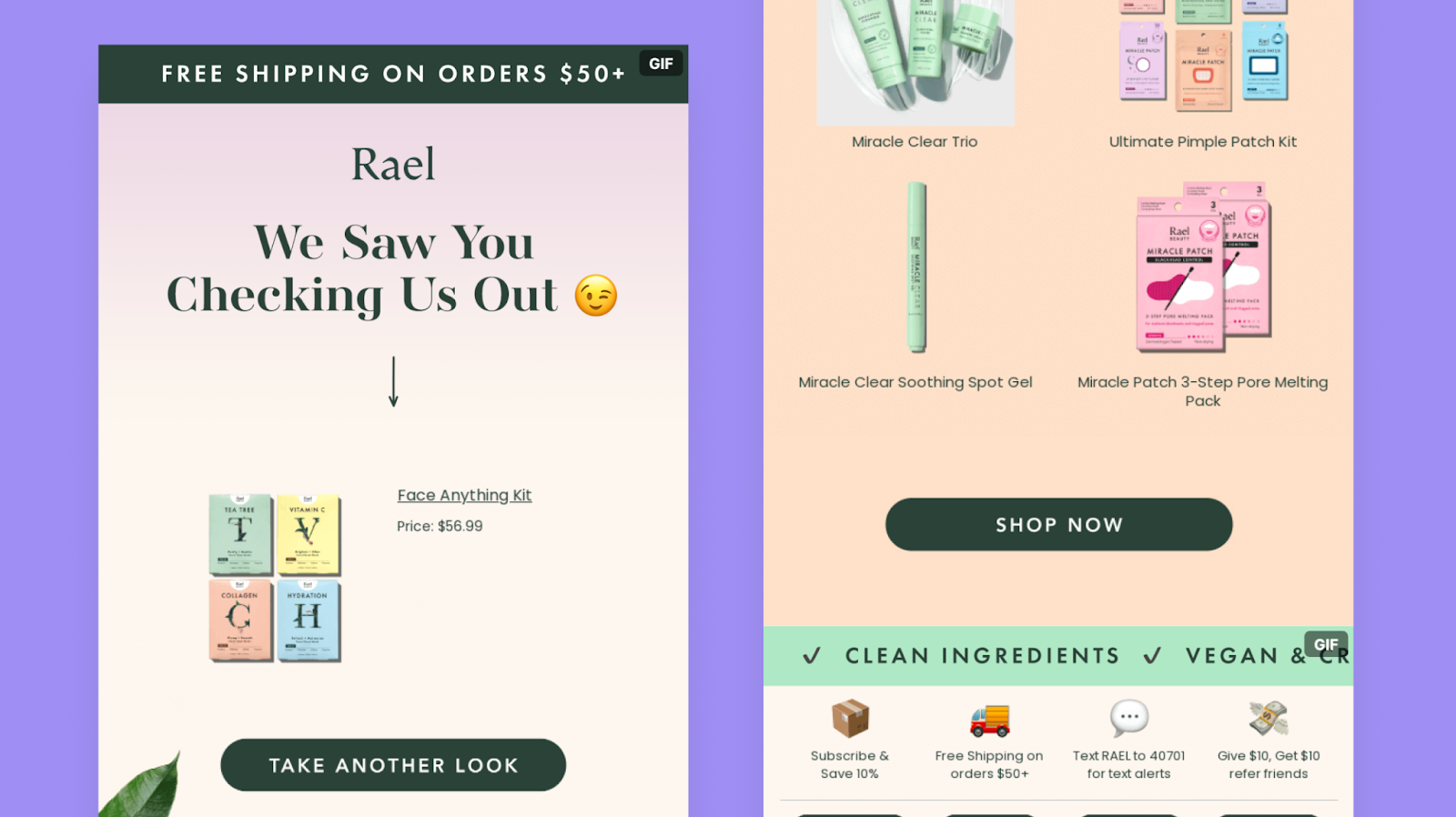The image size is (1456, 817).
Task: Click the GIF badge on shipping banner
Action: [661, 64]
